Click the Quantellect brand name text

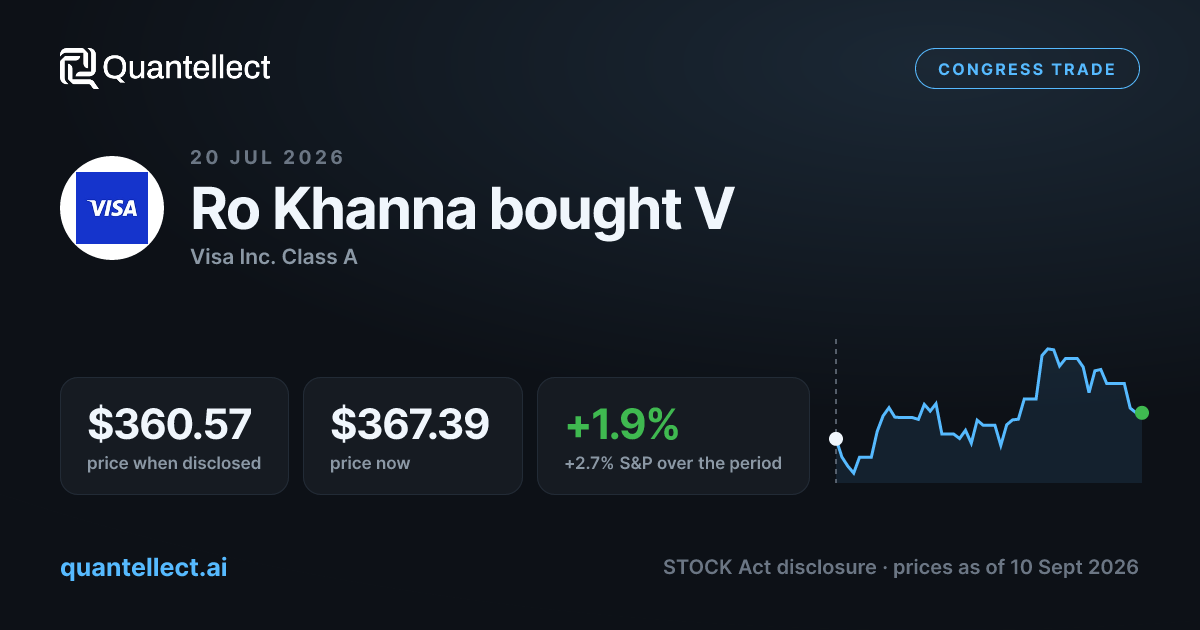click(187, 68)
